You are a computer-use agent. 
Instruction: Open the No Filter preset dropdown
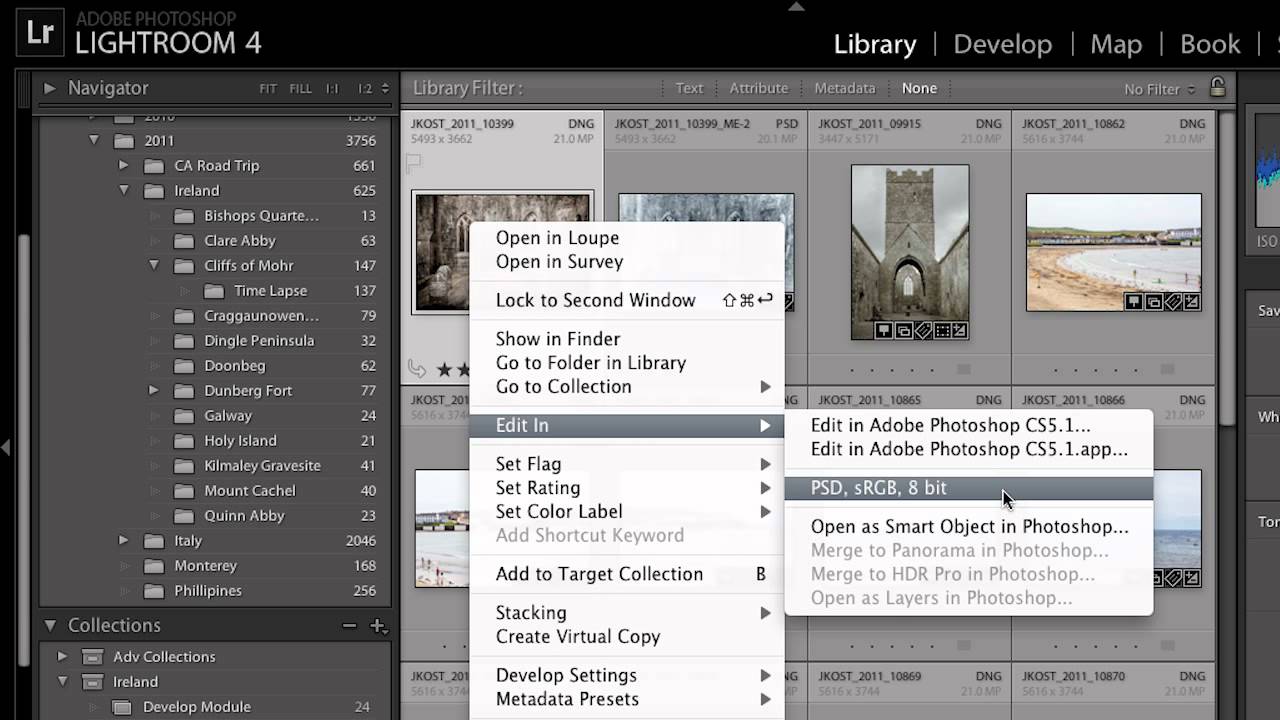pos(1159,89)
